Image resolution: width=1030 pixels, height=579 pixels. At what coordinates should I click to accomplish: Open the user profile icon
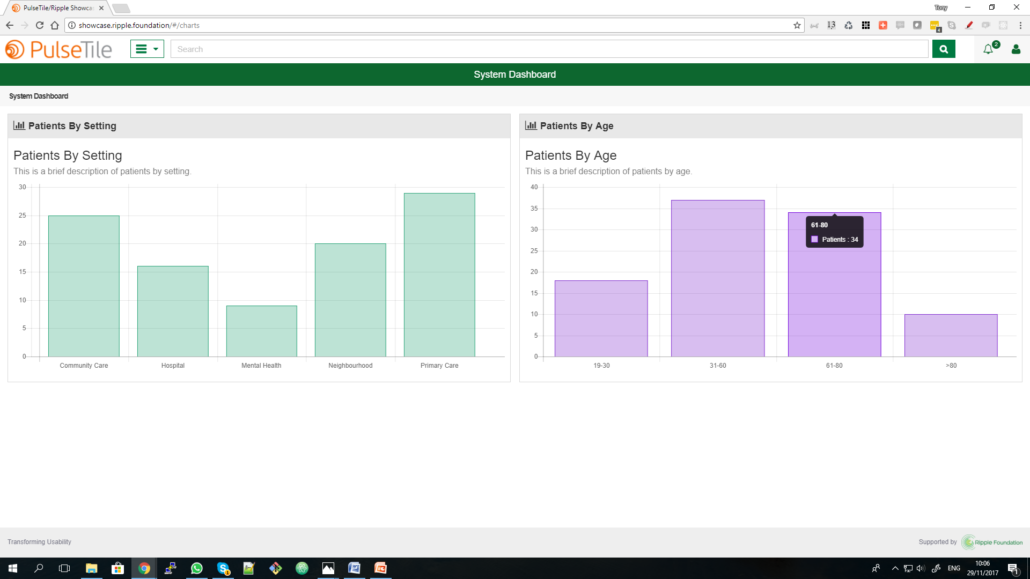coord(1016,49)
